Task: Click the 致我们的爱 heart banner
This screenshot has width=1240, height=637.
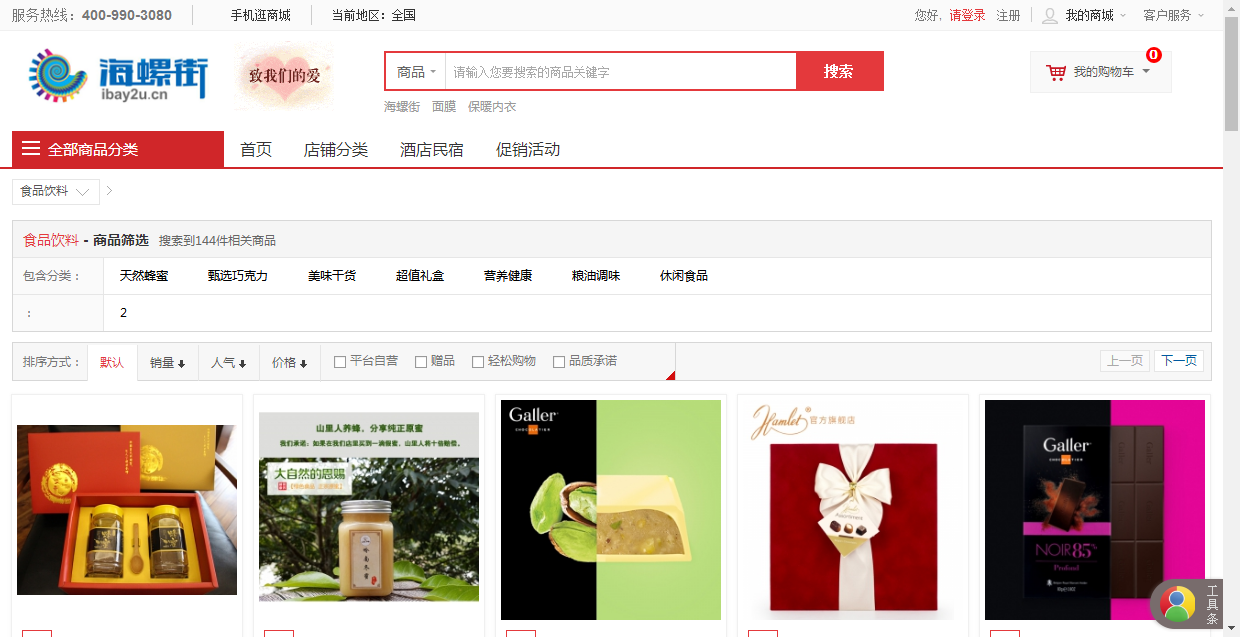Action: click(x=285, y=76)
